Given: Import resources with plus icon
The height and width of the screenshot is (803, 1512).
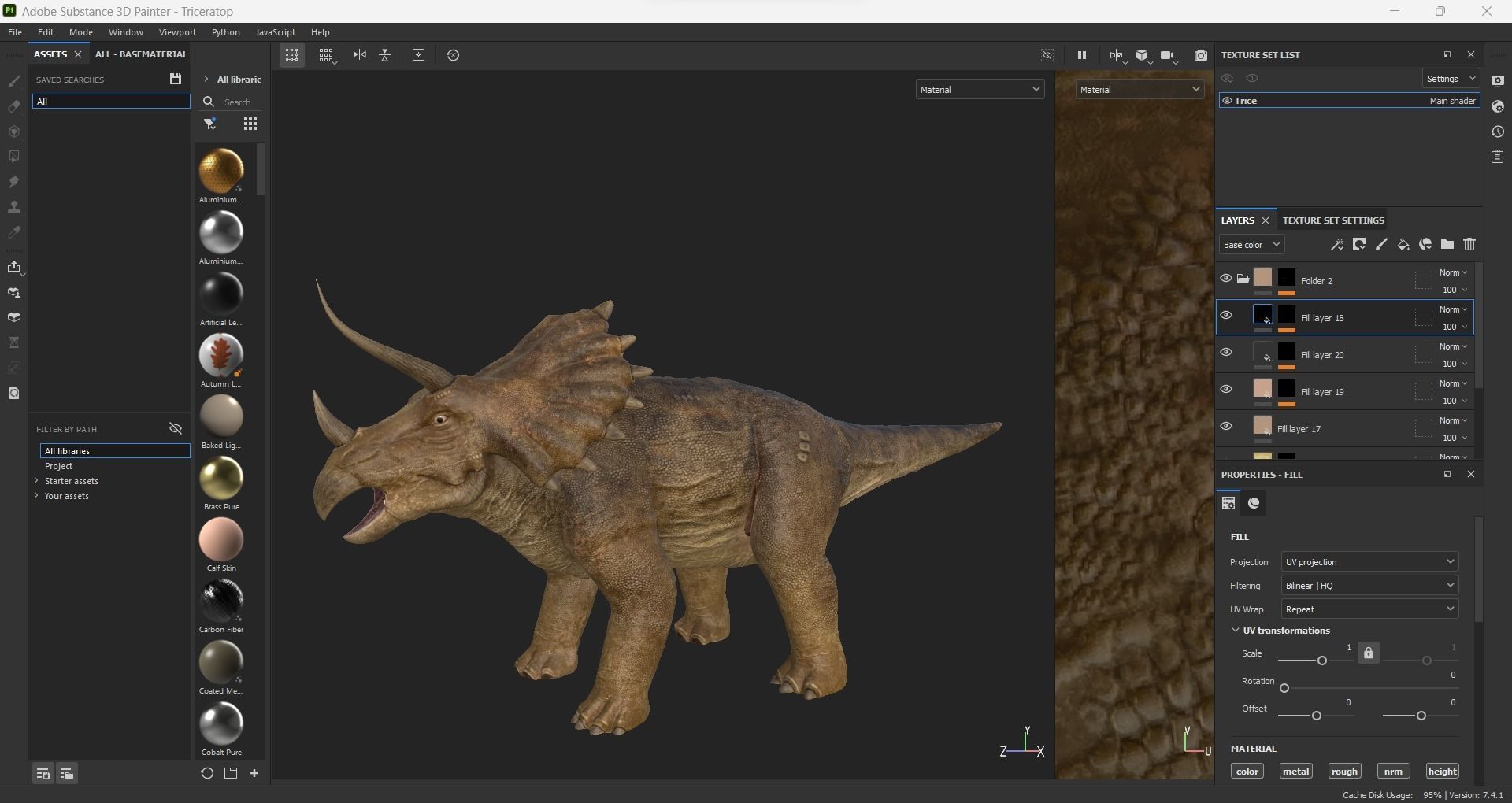Looking at the screenshot, I should 254,773.
